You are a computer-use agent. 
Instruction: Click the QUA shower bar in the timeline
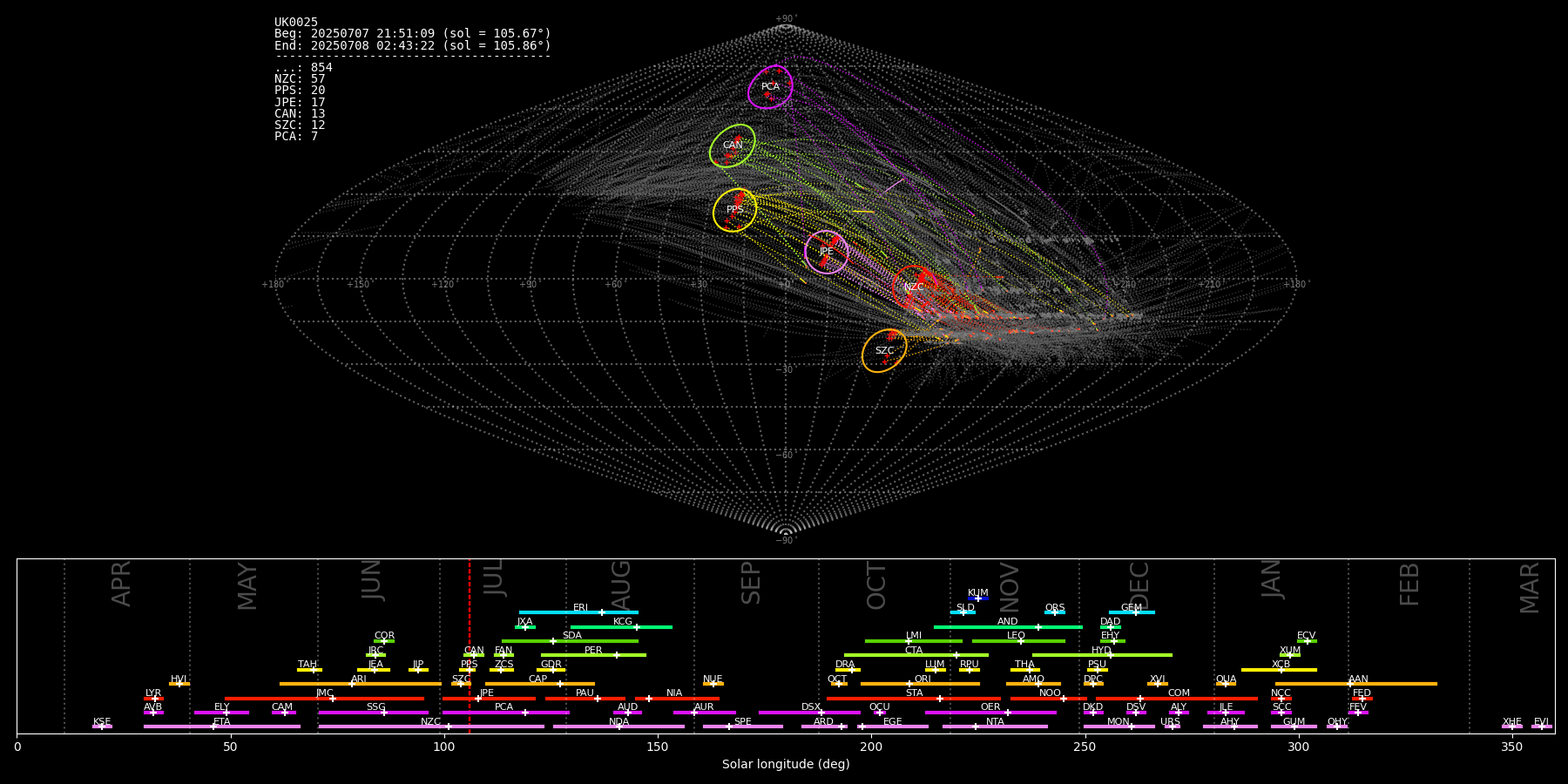point(1226,684)
